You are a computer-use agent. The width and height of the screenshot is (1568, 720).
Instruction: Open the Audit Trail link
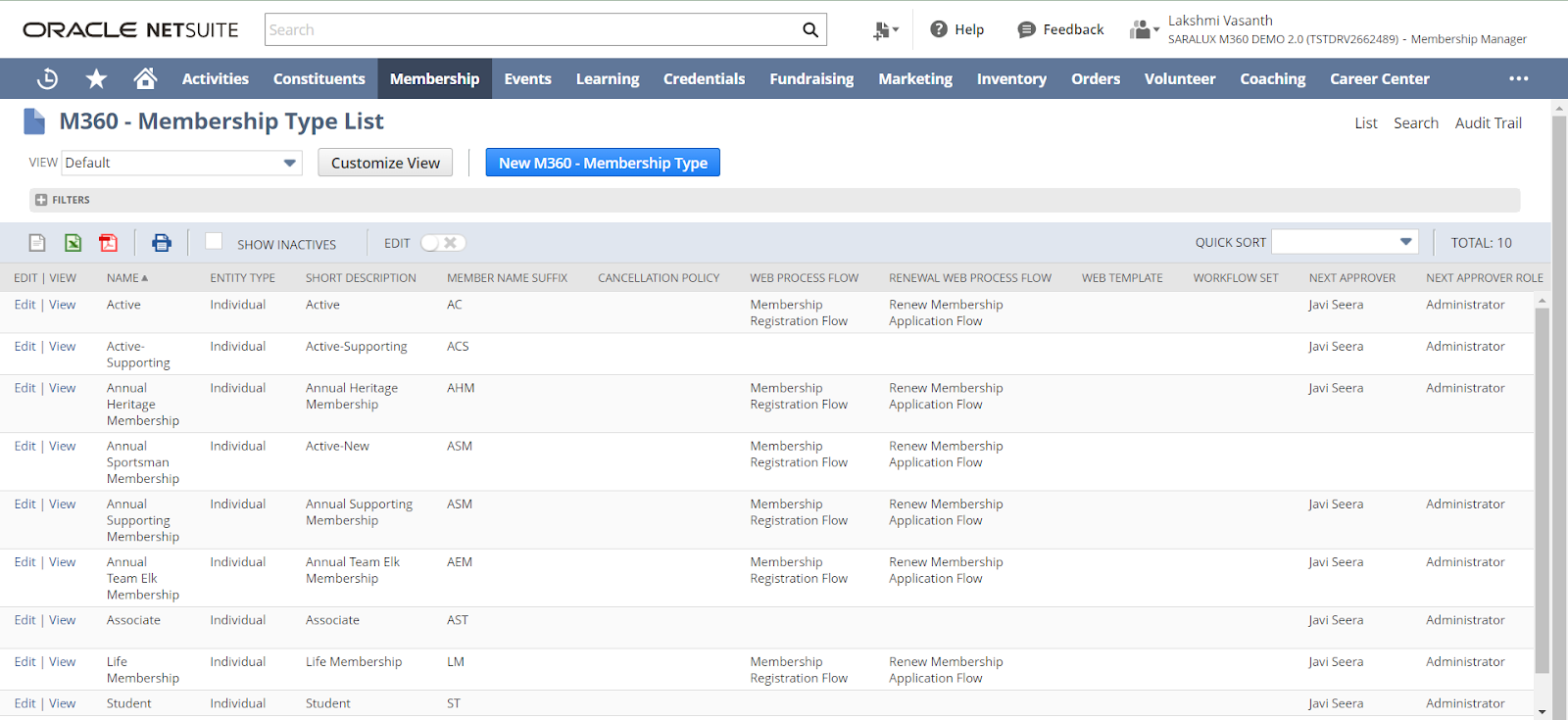tap(1488, 122)
